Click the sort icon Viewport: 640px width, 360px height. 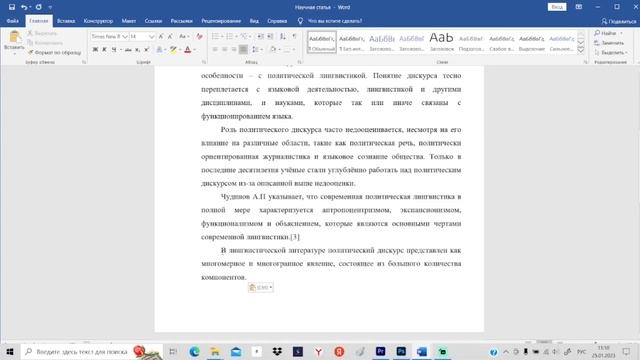pos(282,36)
